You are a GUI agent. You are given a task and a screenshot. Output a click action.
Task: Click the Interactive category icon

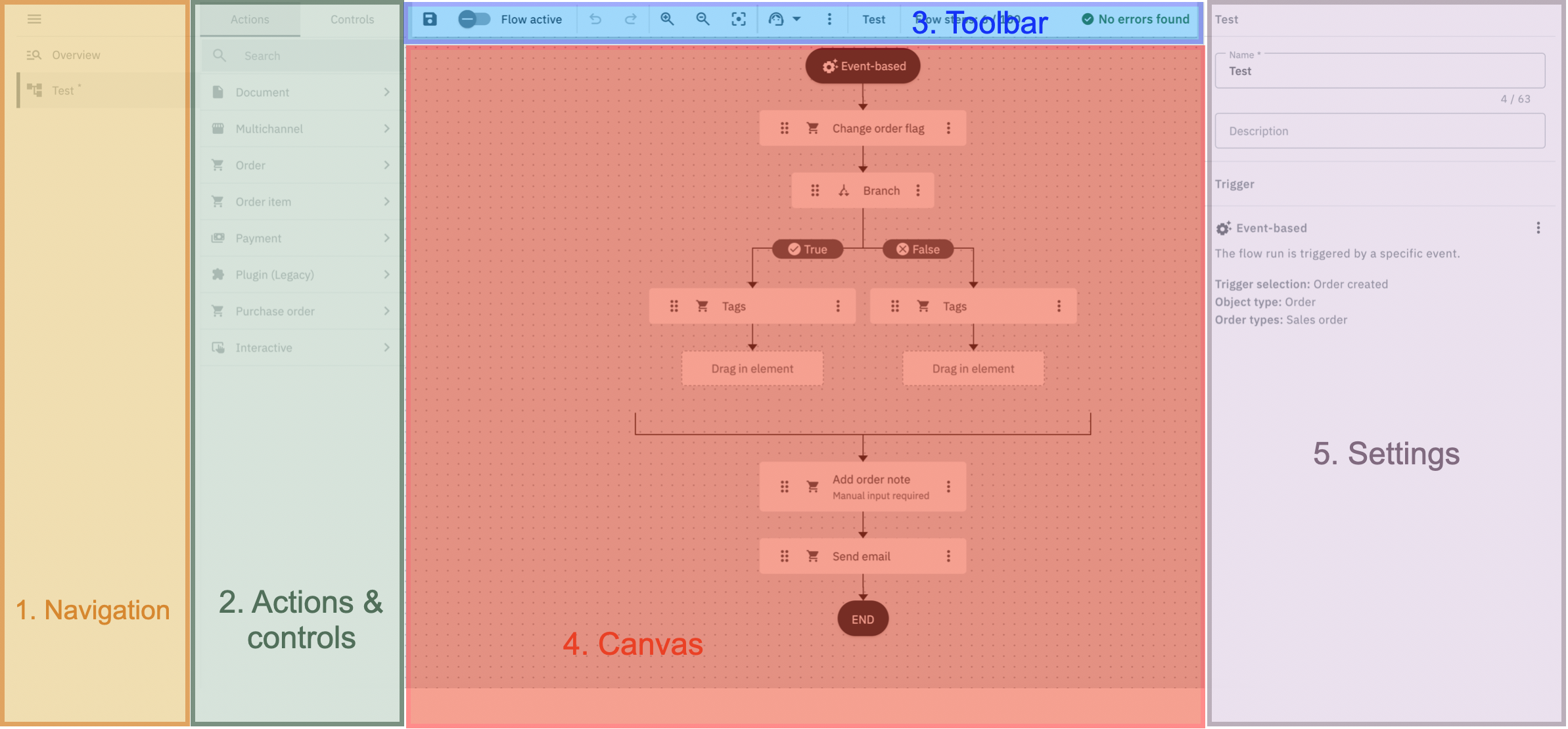pos(218,347)
